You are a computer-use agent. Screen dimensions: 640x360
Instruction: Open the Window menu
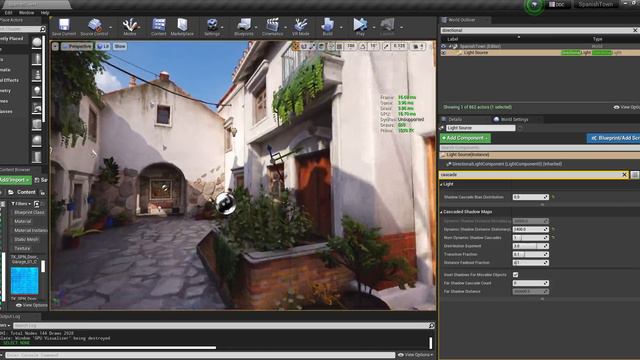(27, 13)
